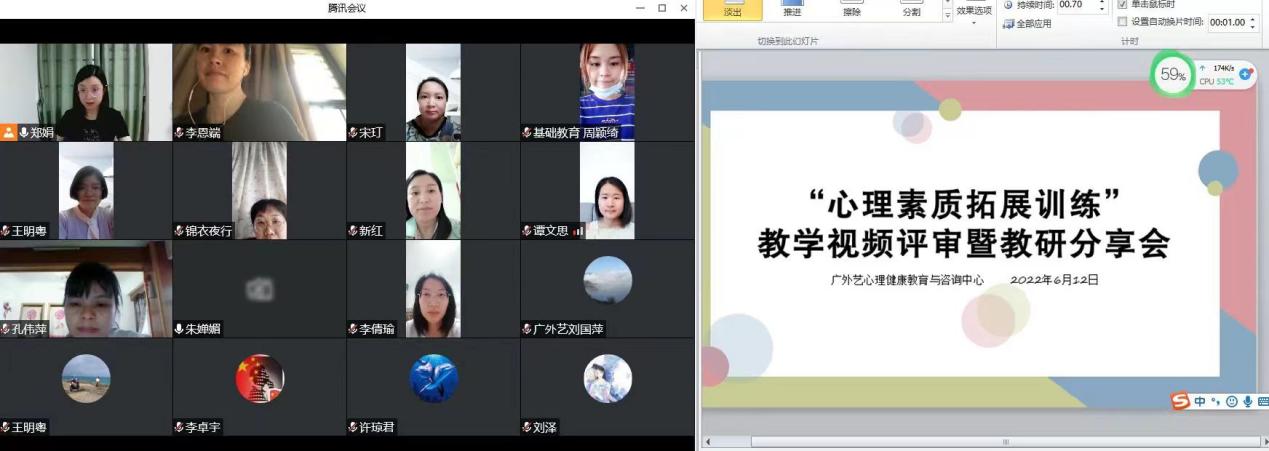Click the muted mic icon beside 孔伟萍
This screenshot has width=1269, height=451.
[6, 329]
